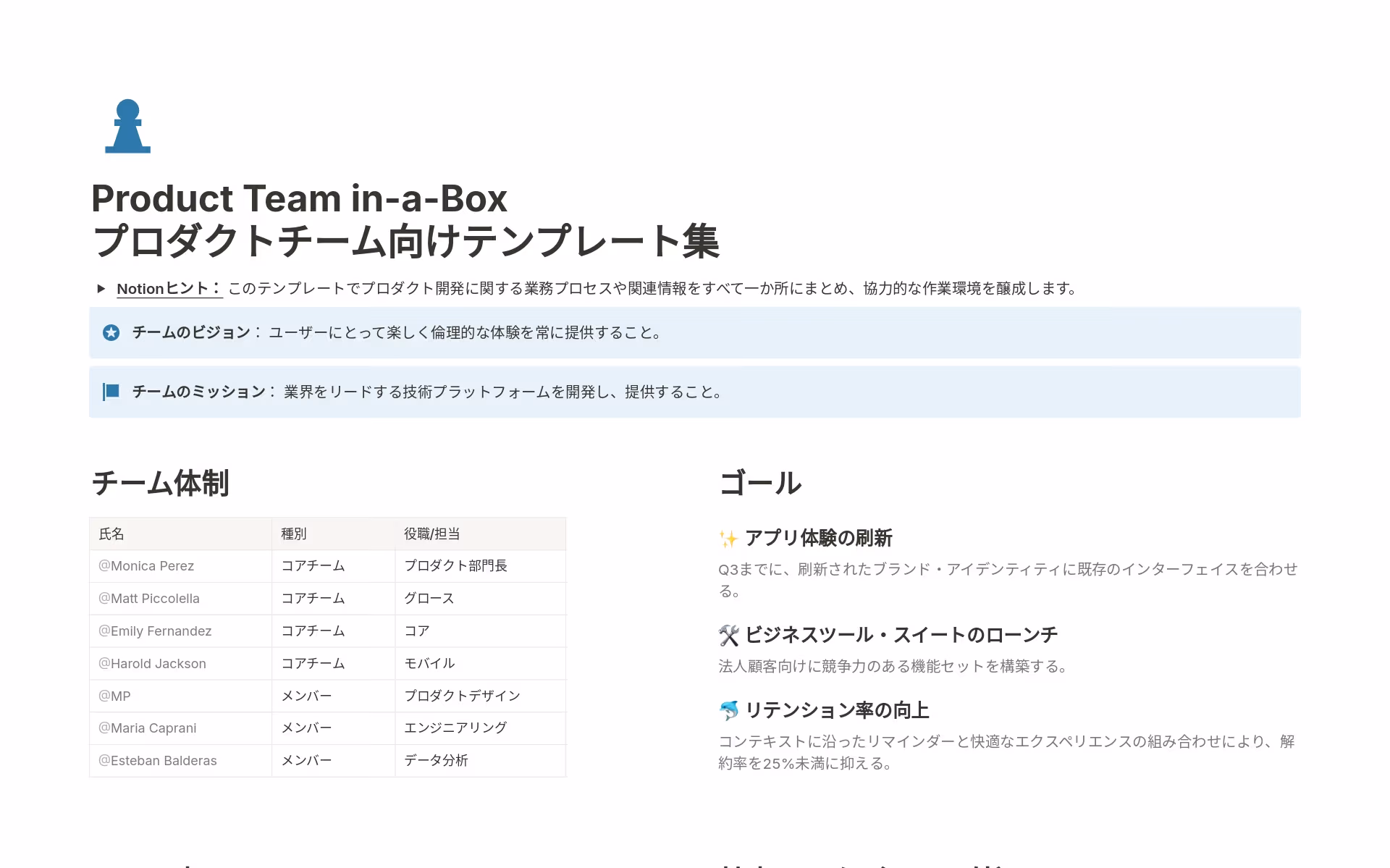Click the 役職/担当 column header
The height and width of the screenshot is (868, 1390).
pos(431,534)
